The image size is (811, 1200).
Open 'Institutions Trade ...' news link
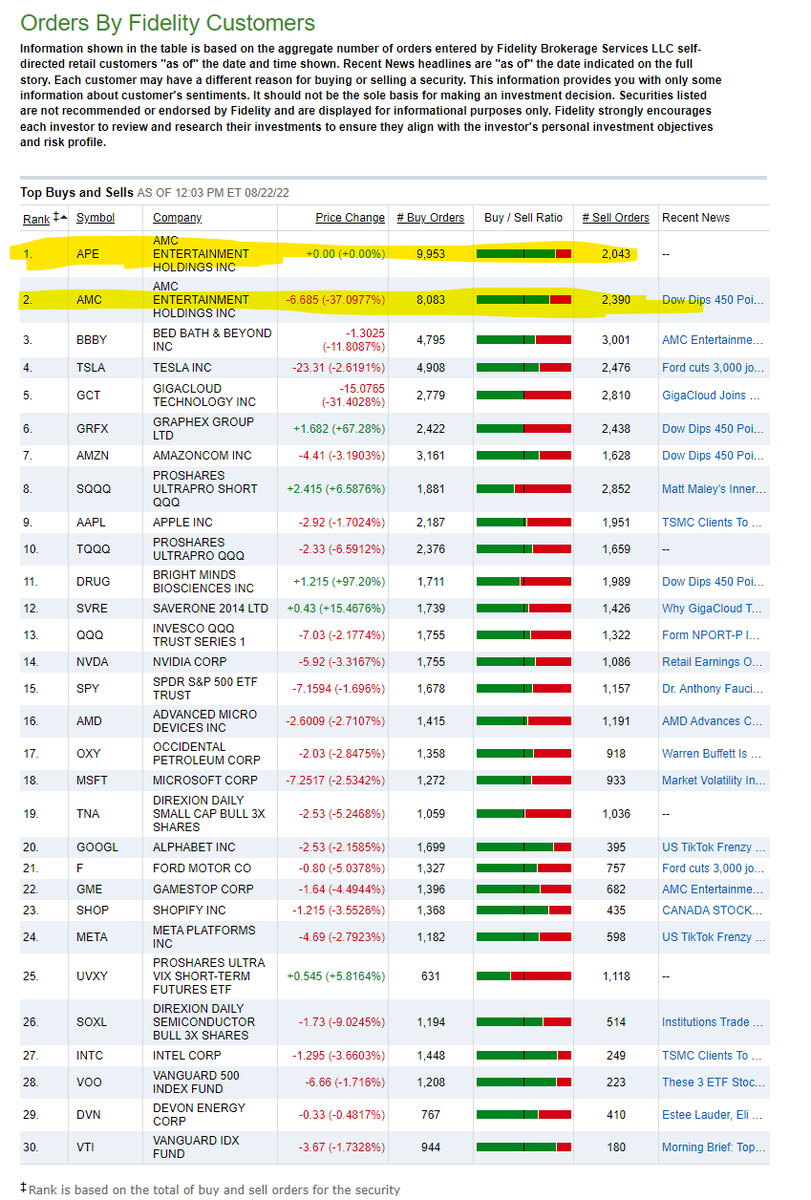[712, 1022]
